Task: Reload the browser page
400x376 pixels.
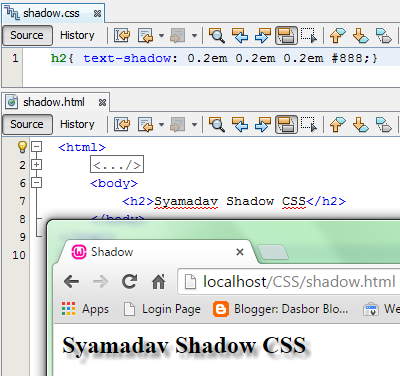Action: click(x=129, y=282)
